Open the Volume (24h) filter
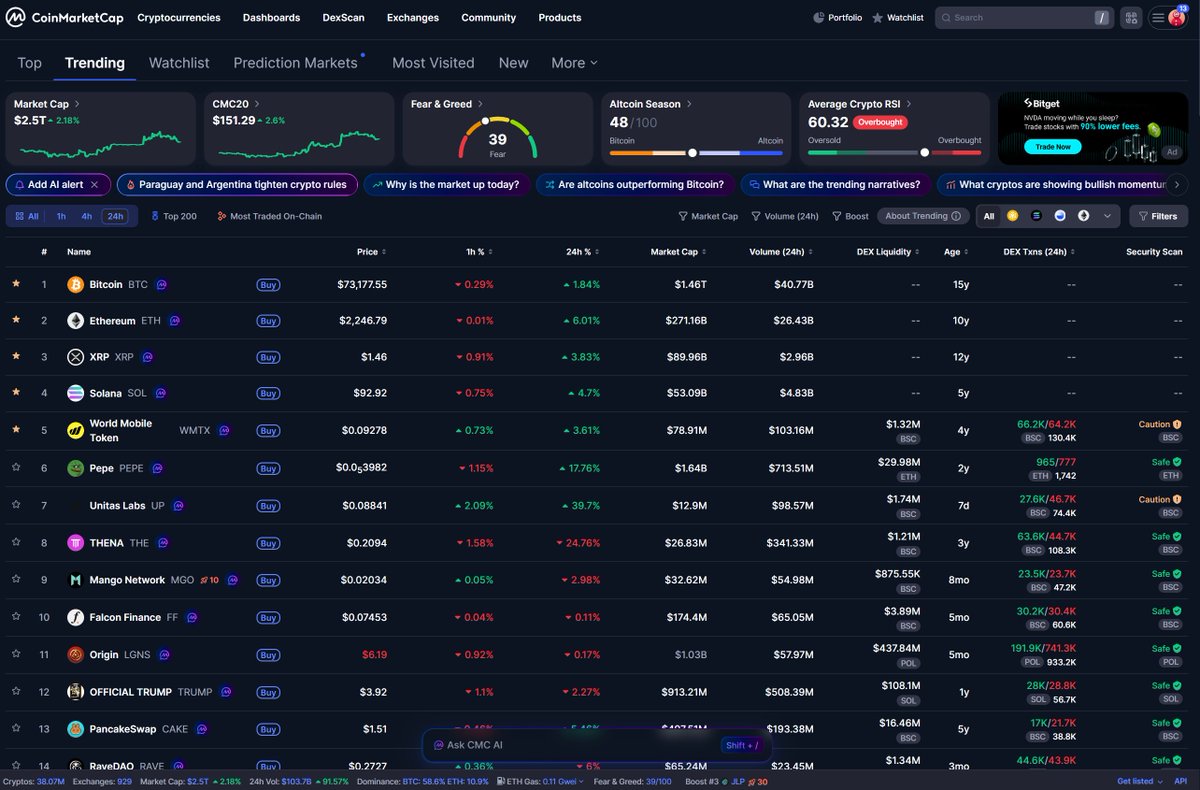The width and height of the screenshot is (1200, 790). [785, 216]
